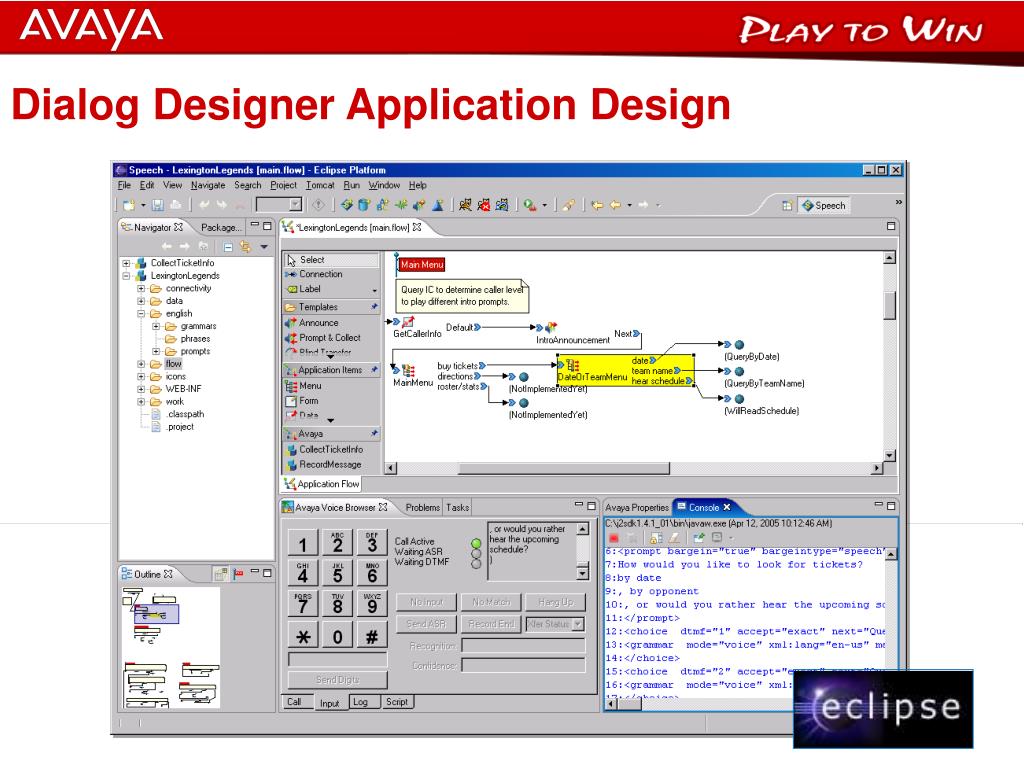Click the No Match button

491,602
